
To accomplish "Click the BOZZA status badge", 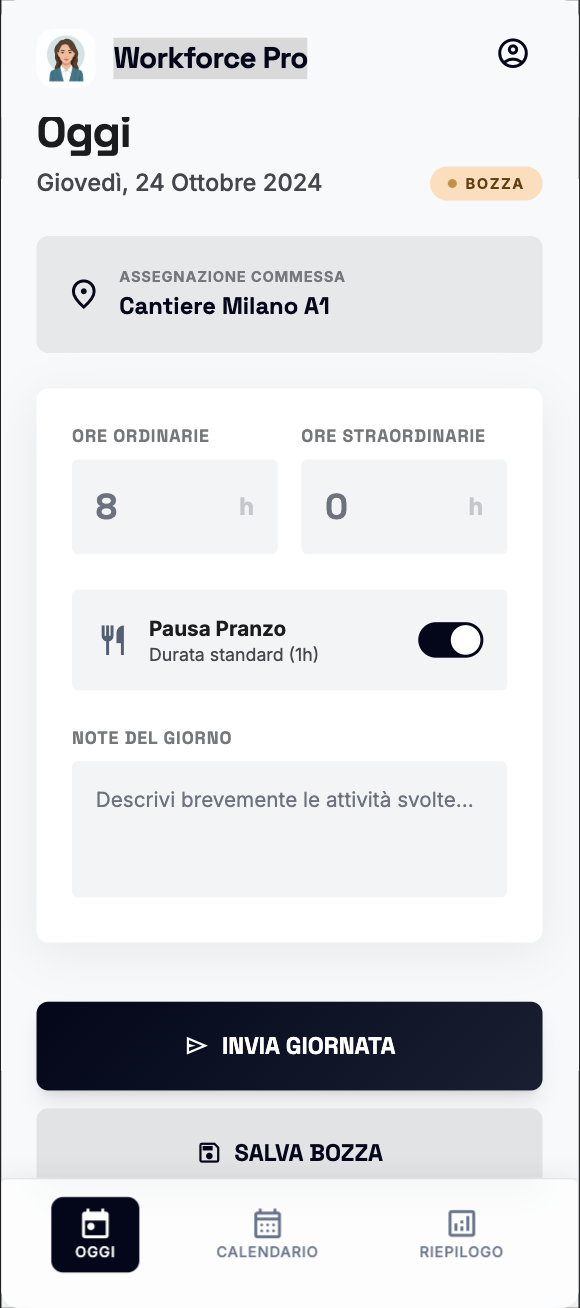I will click(x=486, y=183).
